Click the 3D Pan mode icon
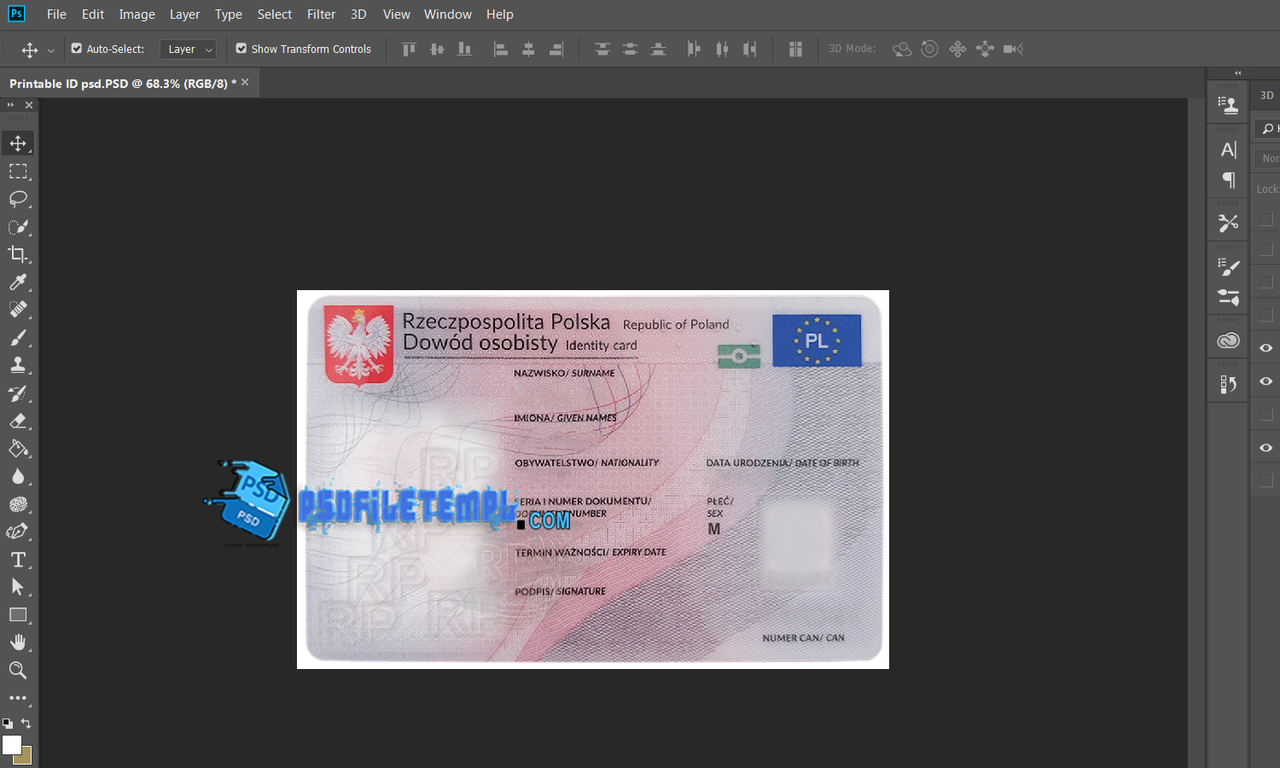This screenshot has height=768, width=1280. 957,49
